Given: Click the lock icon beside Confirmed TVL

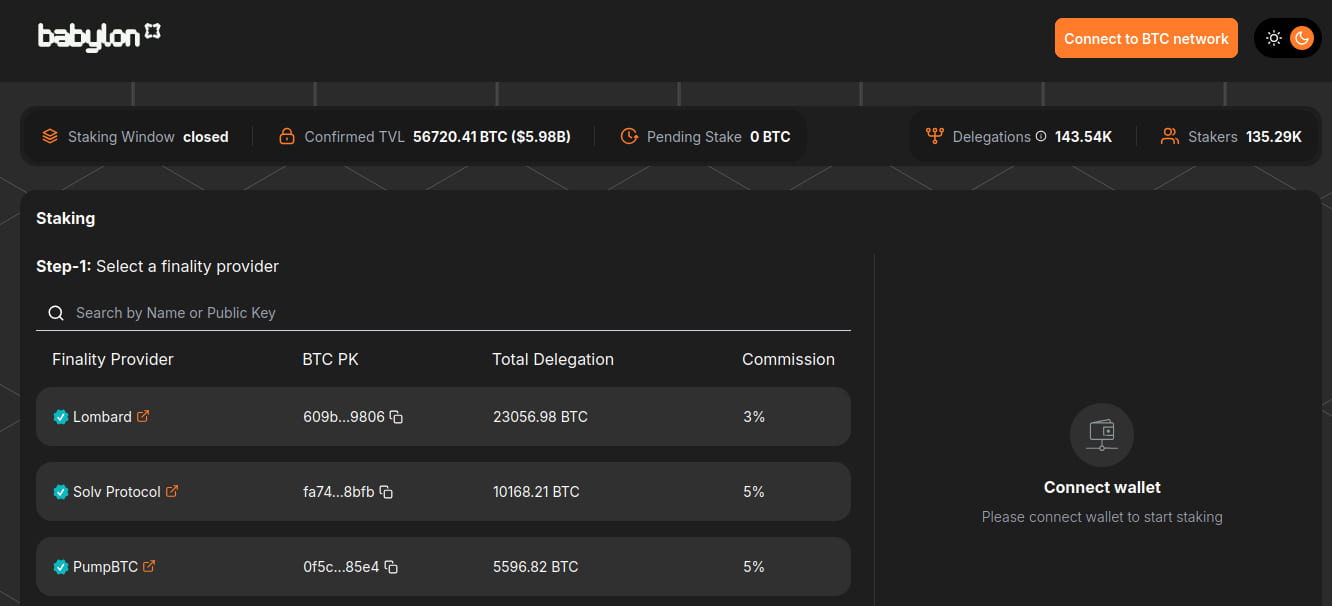Looking at the screenshot, I should tap(286, 136).
